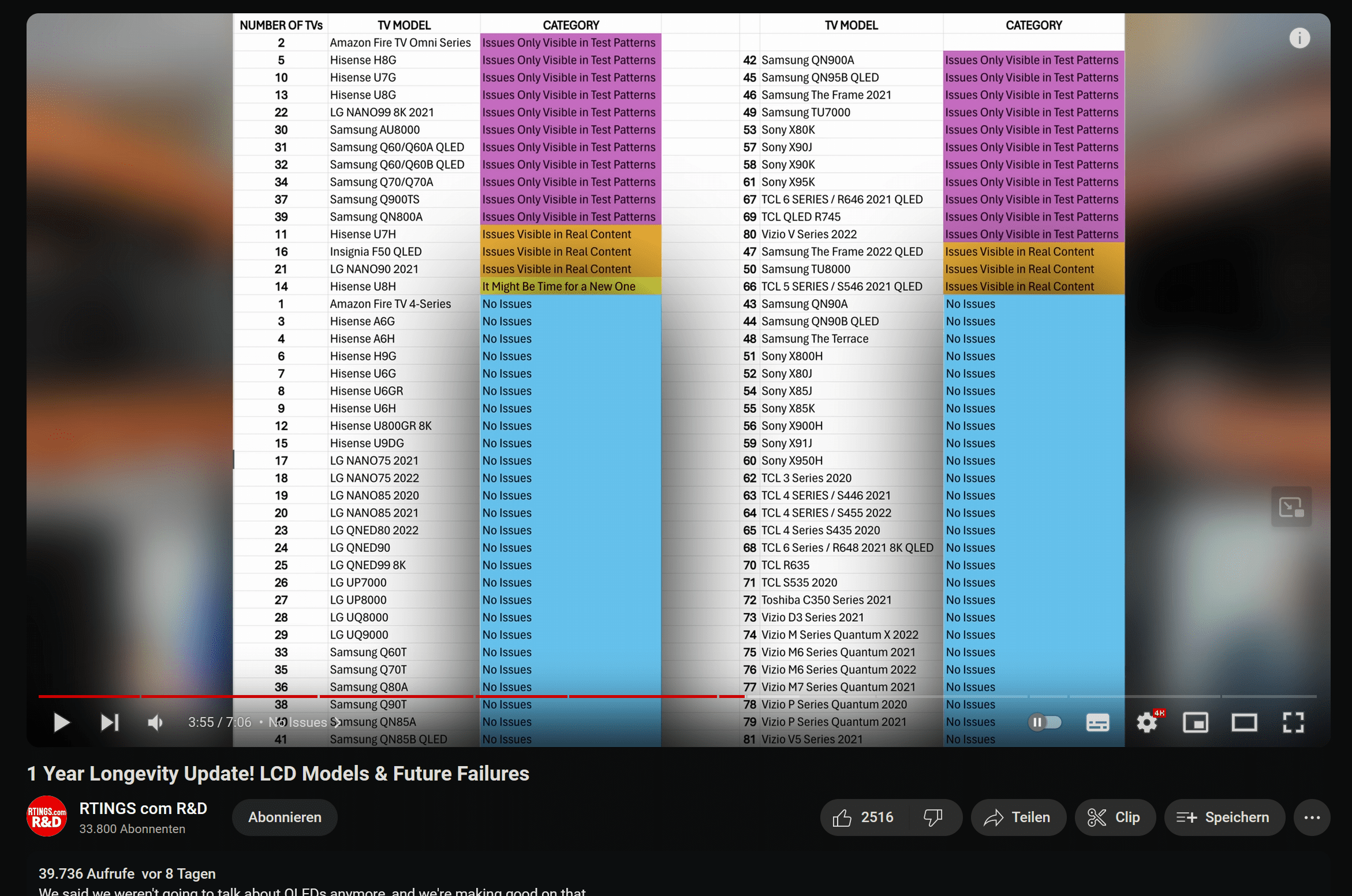Open RTINGS com R&D channel avatar
The width and height of the screenshot is (1352, 896).
coord(47,816)
